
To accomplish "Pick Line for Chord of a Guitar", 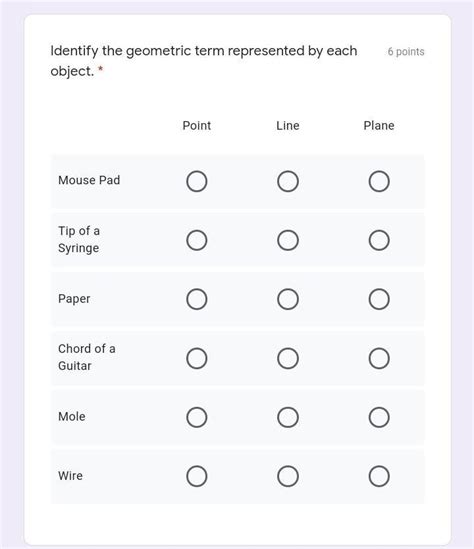I will tap(288, 358).
